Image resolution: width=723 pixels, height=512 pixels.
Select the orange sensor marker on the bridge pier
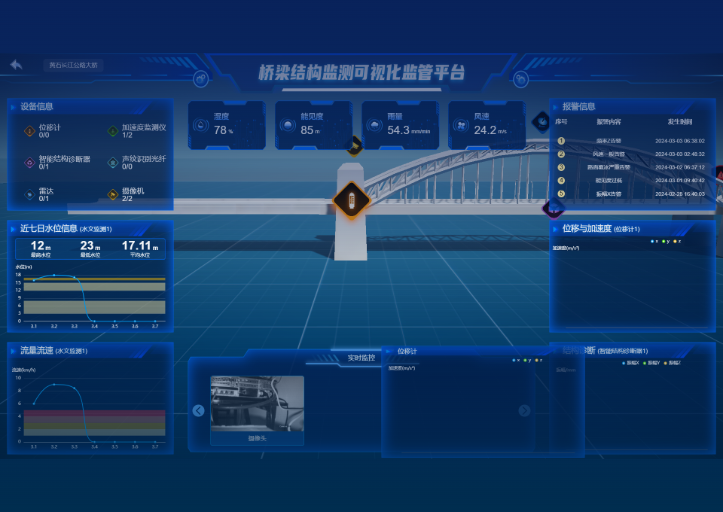point(351,200)
